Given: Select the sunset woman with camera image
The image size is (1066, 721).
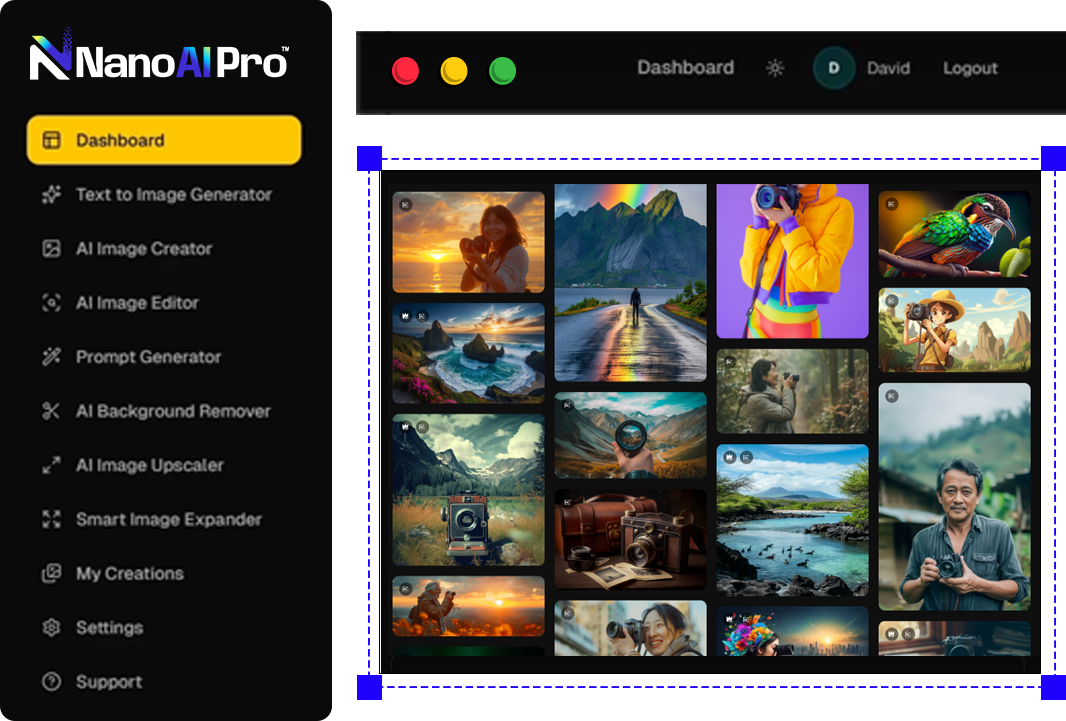Looking at the screenshot, I should (468, 242).
